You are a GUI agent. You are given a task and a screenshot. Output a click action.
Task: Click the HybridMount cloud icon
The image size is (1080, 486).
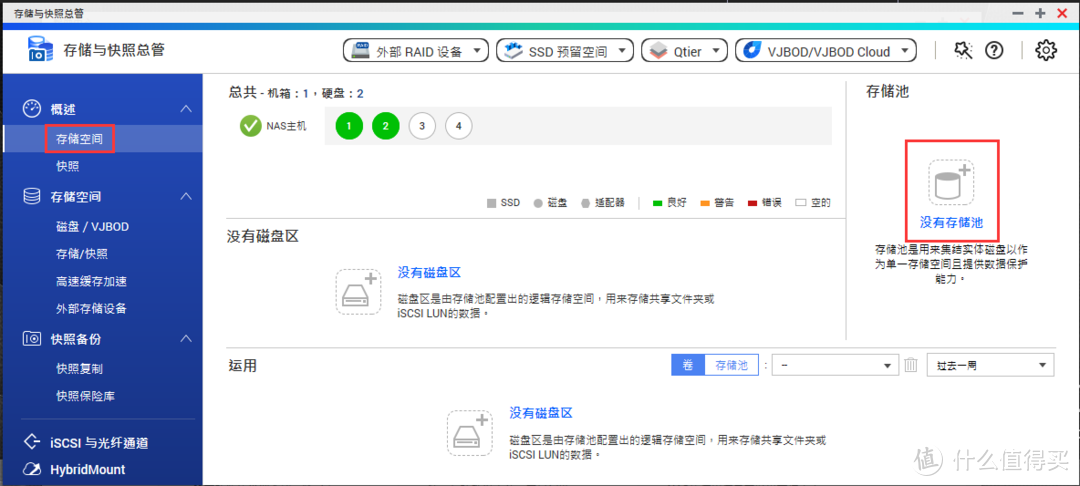[32, 470]
